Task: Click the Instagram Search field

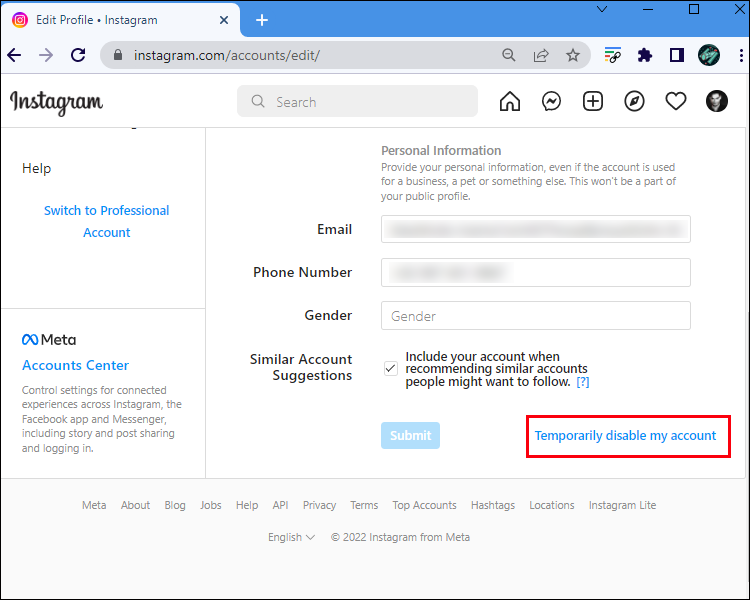Action: pos(357,101)
